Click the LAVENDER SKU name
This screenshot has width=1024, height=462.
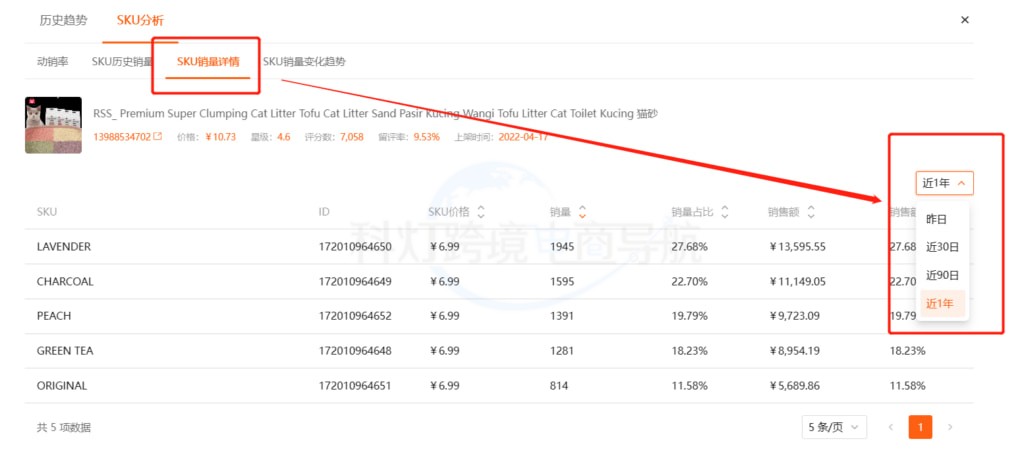click(x=64, y=247)
